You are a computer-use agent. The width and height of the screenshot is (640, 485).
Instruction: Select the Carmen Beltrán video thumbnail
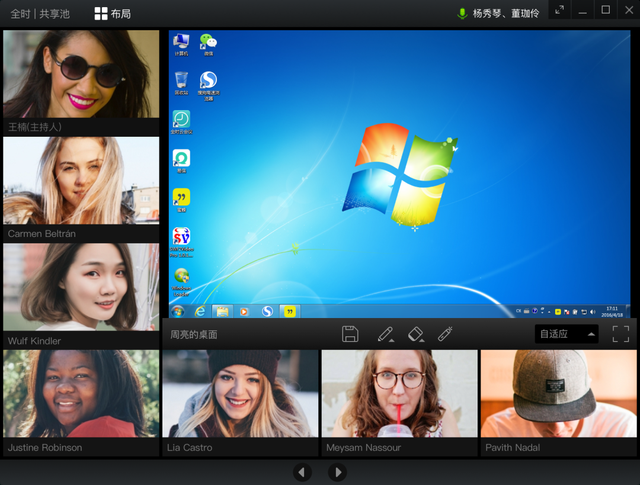click(81, 180)
